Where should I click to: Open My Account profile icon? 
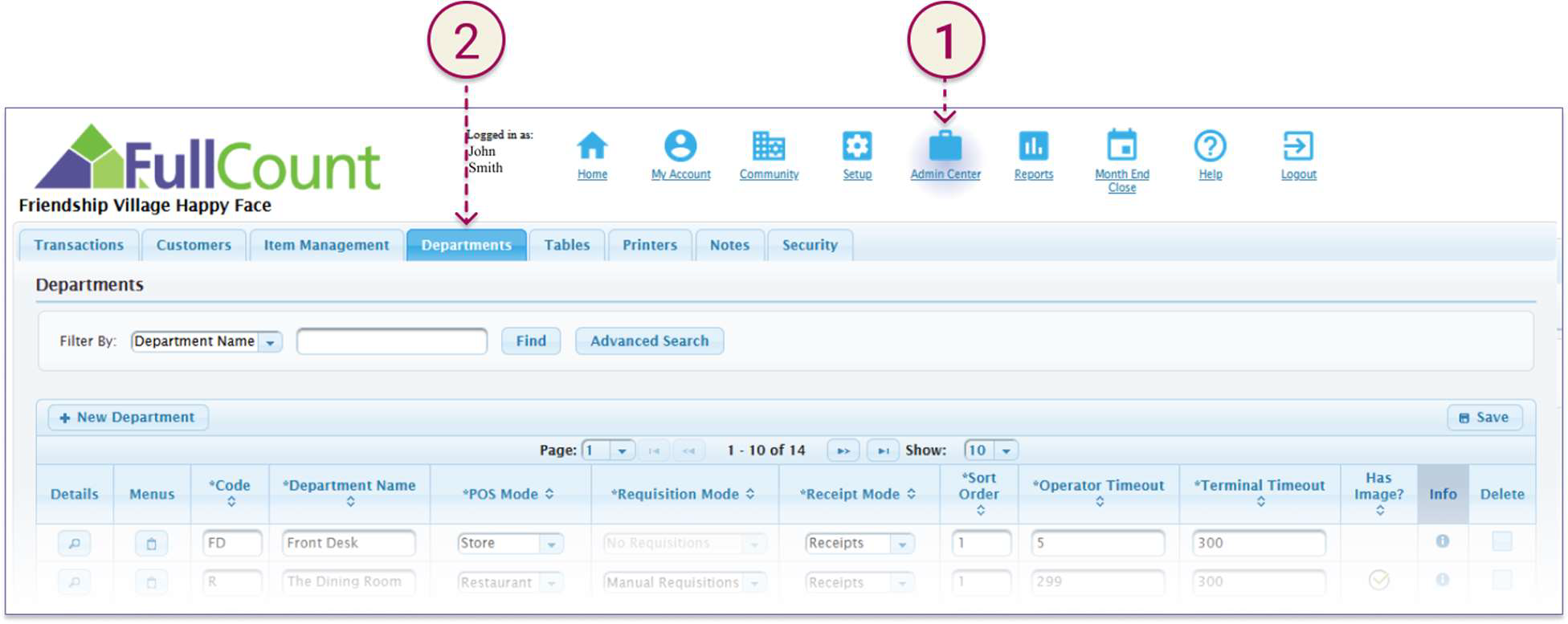(x=680, y=147)
